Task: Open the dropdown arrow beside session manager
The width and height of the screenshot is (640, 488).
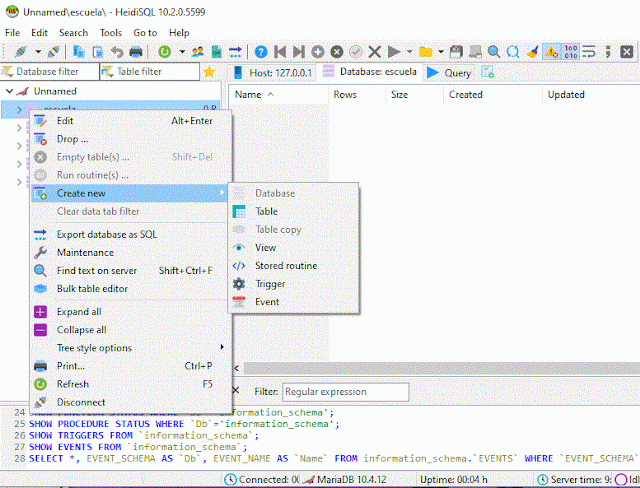Action: click(38, 52)
